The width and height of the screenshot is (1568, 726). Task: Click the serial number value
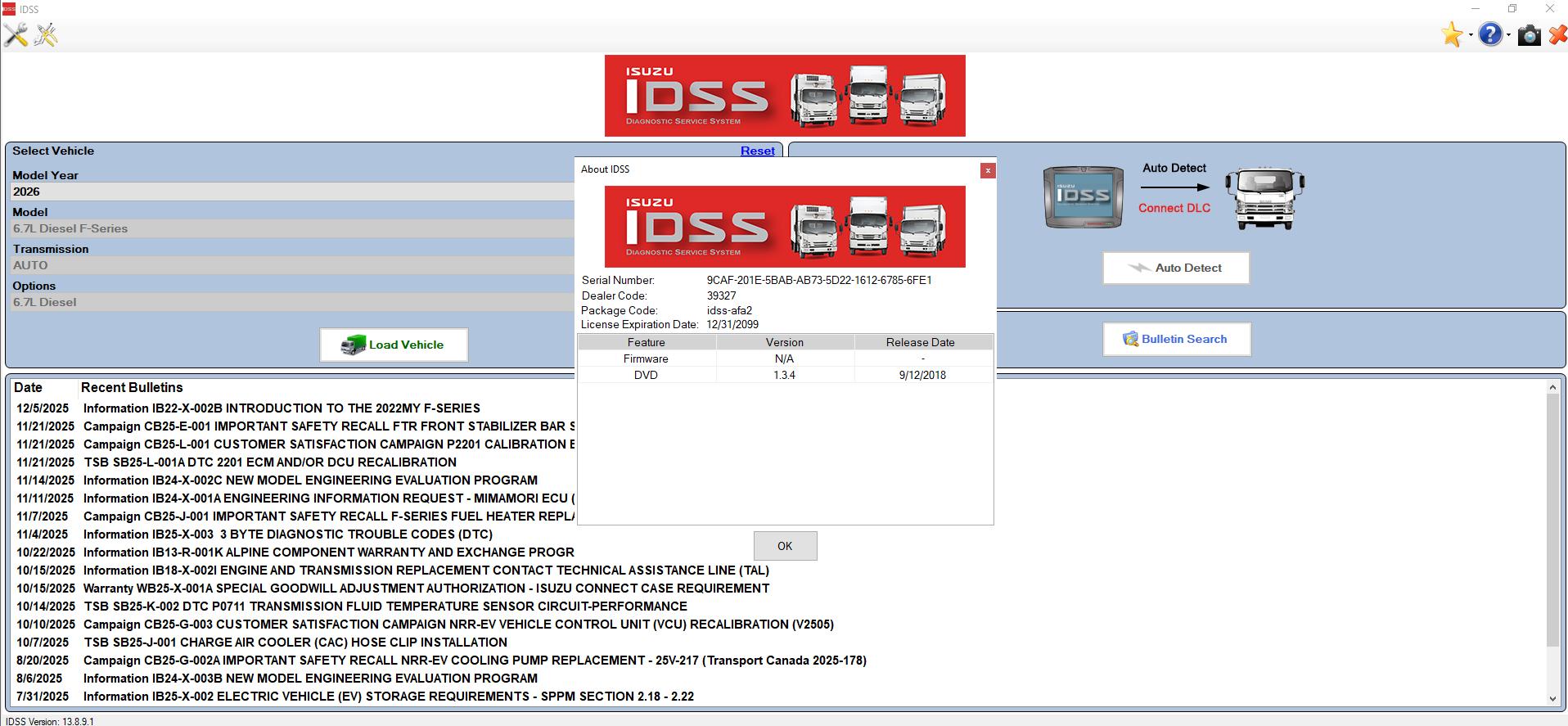pyautogui.click(x=819, y=280)
